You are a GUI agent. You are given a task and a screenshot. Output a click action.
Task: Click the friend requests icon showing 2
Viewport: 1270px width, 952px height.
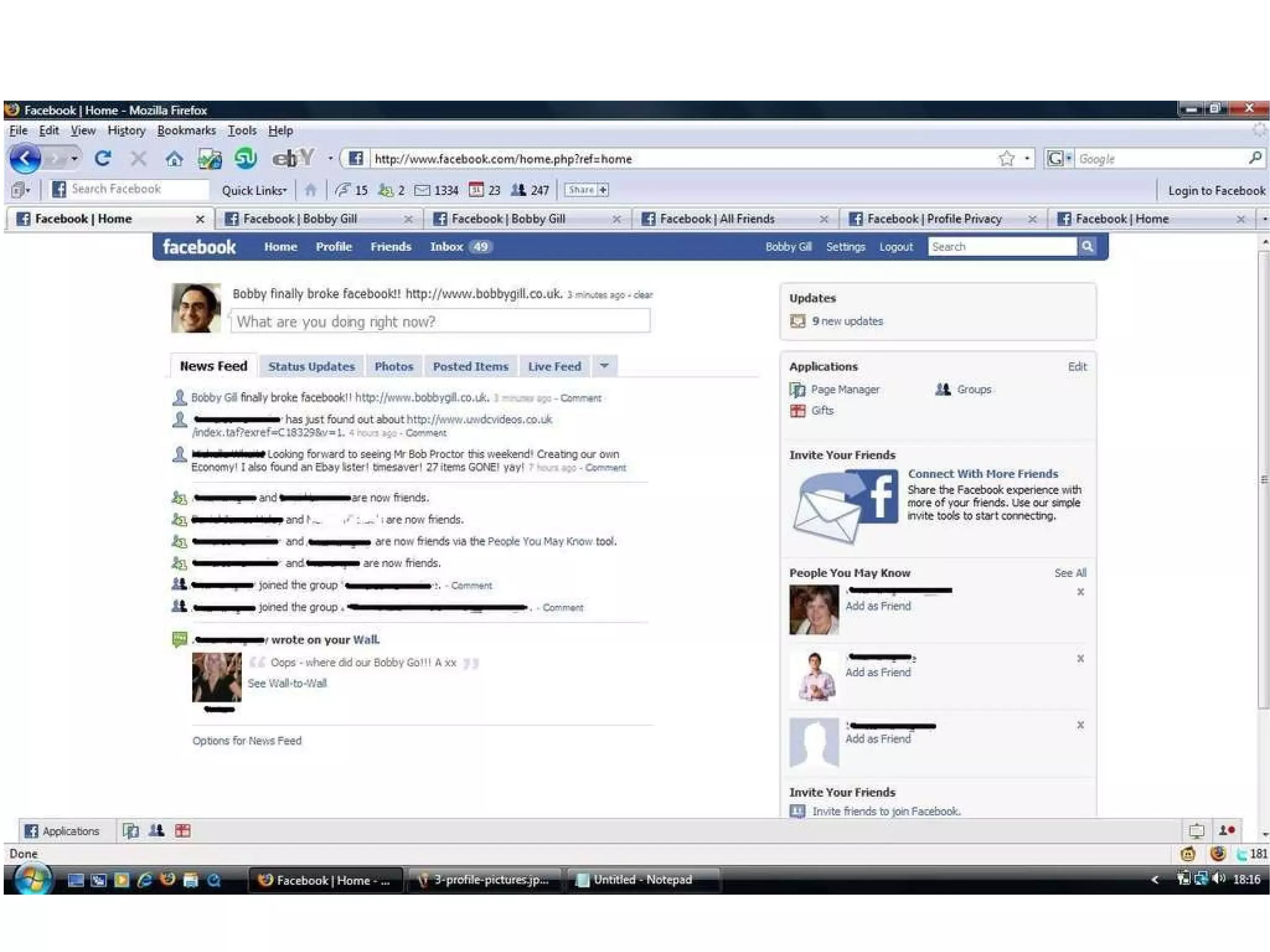coord(386,190)
